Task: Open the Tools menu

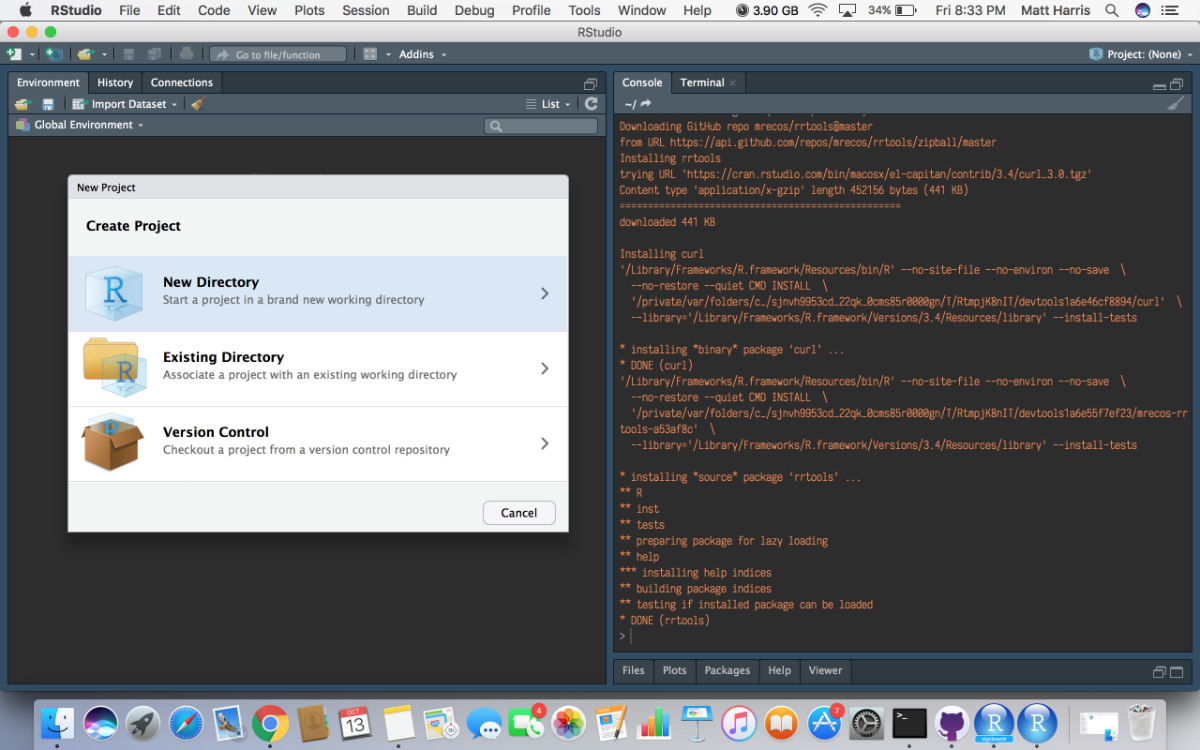Action: point(585,10)
